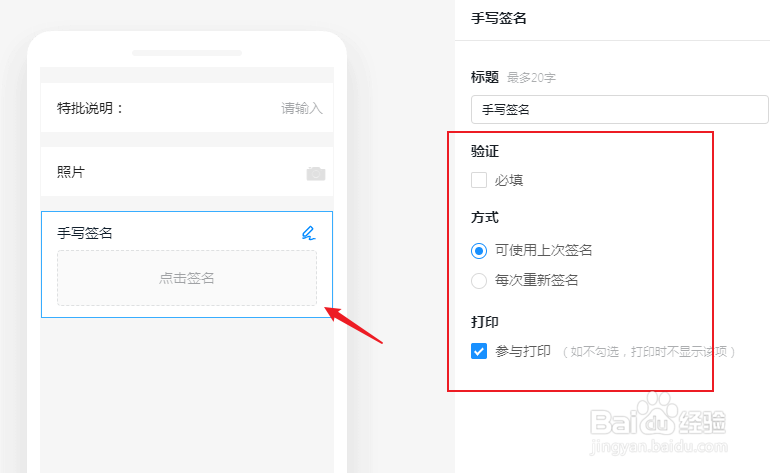770x473 pixels.
Task: Click the 特批说明 field label
Action: 89,108
